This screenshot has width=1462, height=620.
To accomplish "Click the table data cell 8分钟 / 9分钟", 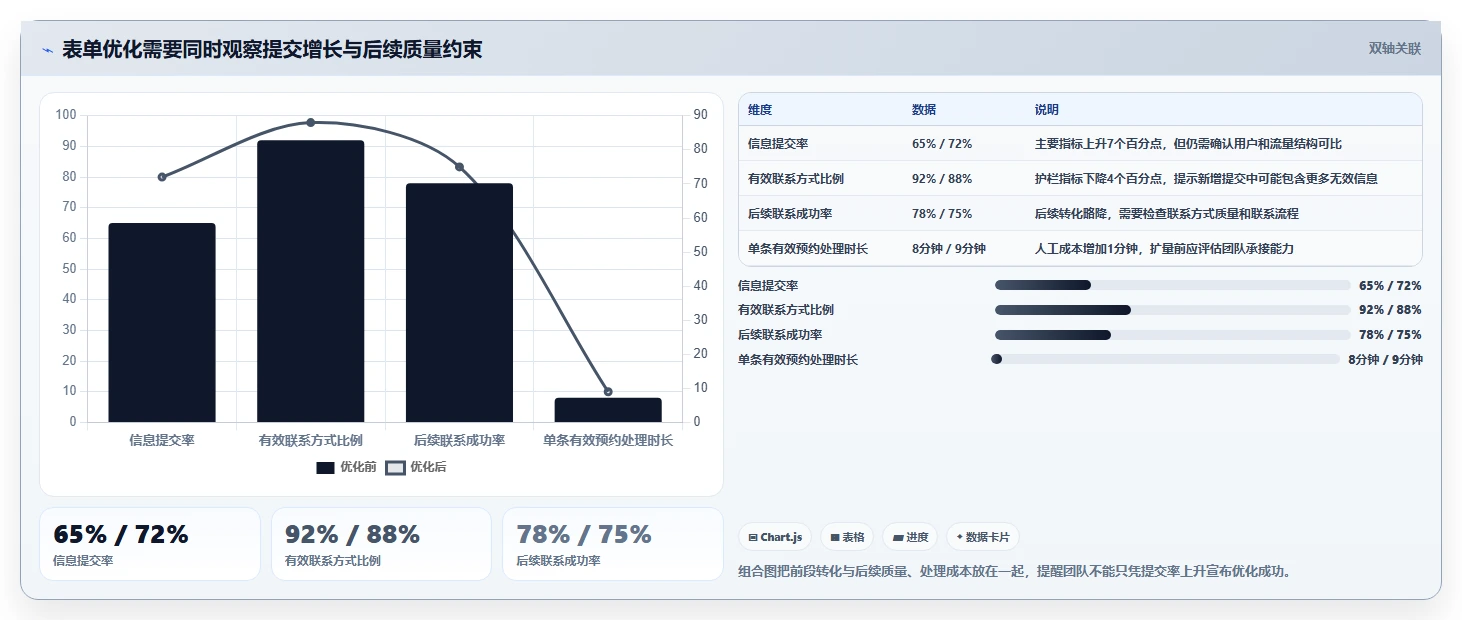I will (x=949, y=249).
